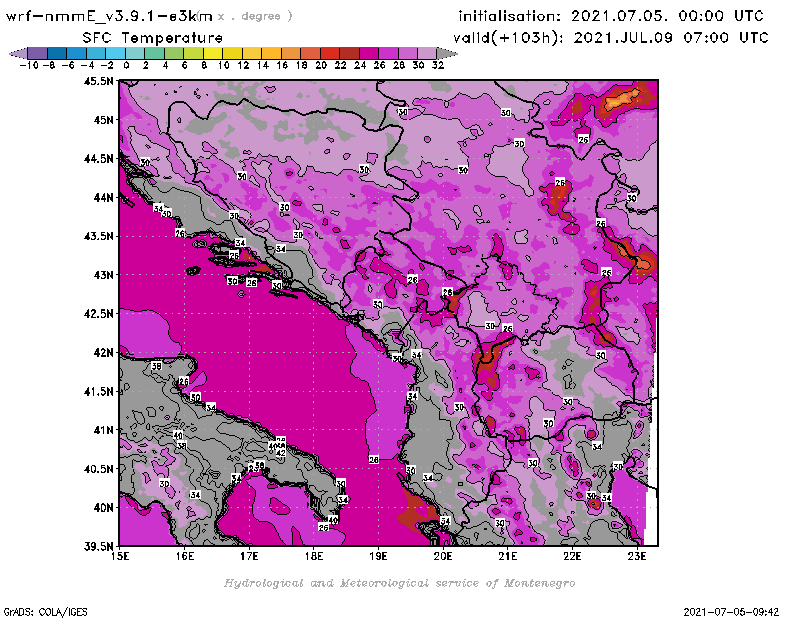Click the '17E' longitude axis label
The height and width of the screenshot is (618, 800).
(249, 556)
